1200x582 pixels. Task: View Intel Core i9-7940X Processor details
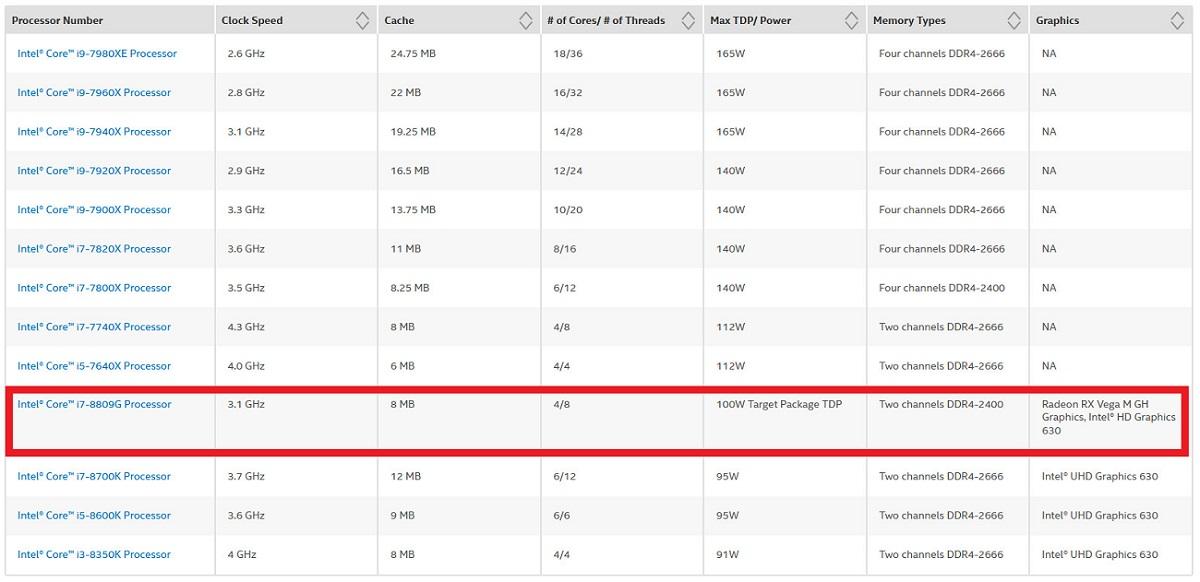point(94,132)
